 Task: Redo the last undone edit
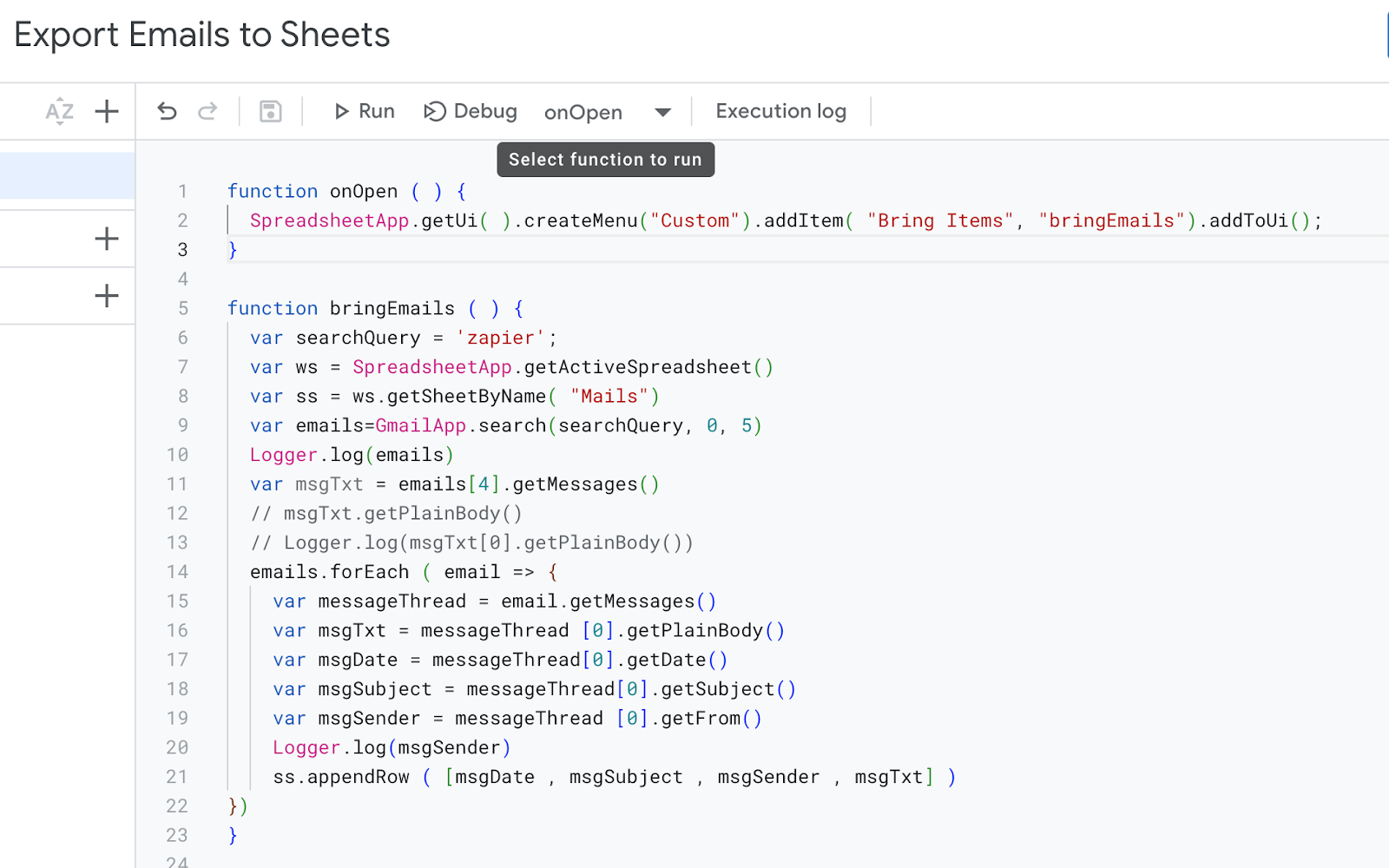[x=207, y=111]
